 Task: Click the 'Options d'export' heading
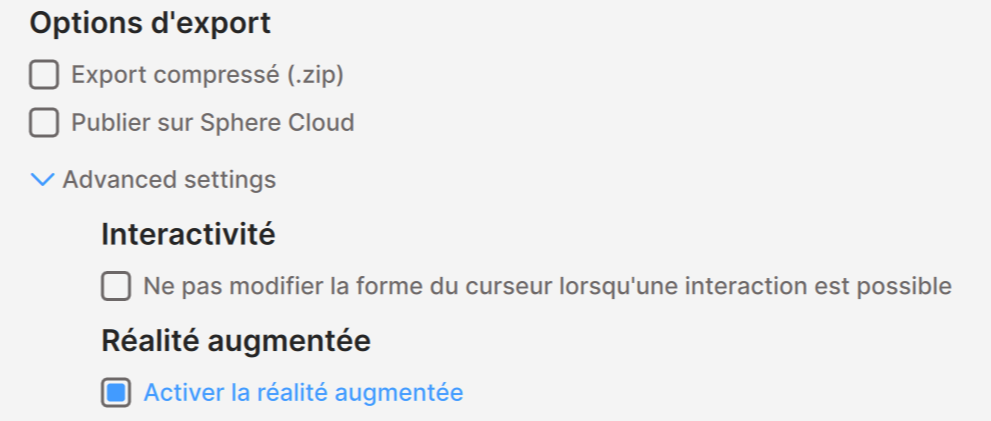[150, 24]
